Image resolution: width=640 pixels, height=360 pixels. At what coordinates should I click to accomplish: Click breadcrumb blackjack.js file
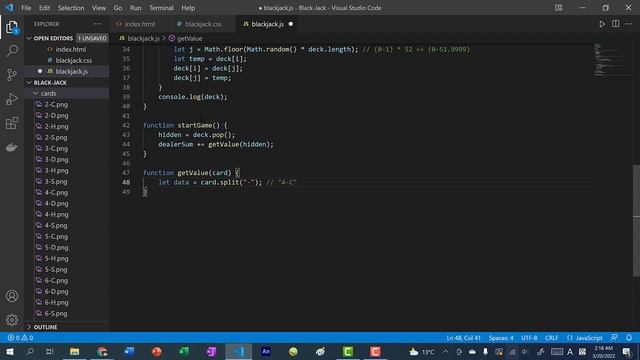[x=140, y=38]
